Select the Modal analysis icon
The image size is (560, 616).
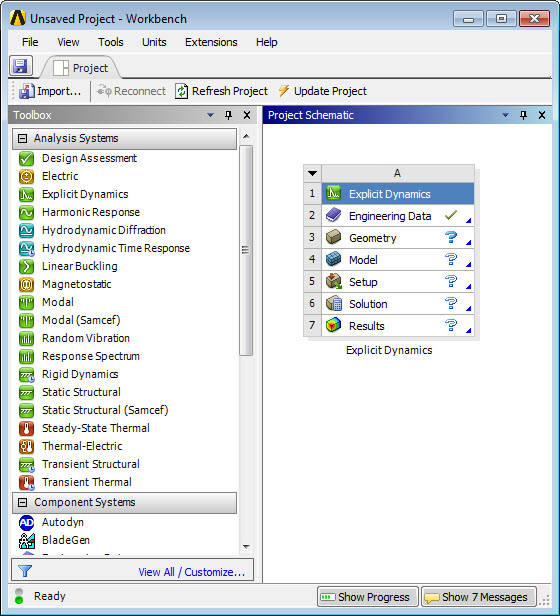pyautogui.click(x=26, y=302)
